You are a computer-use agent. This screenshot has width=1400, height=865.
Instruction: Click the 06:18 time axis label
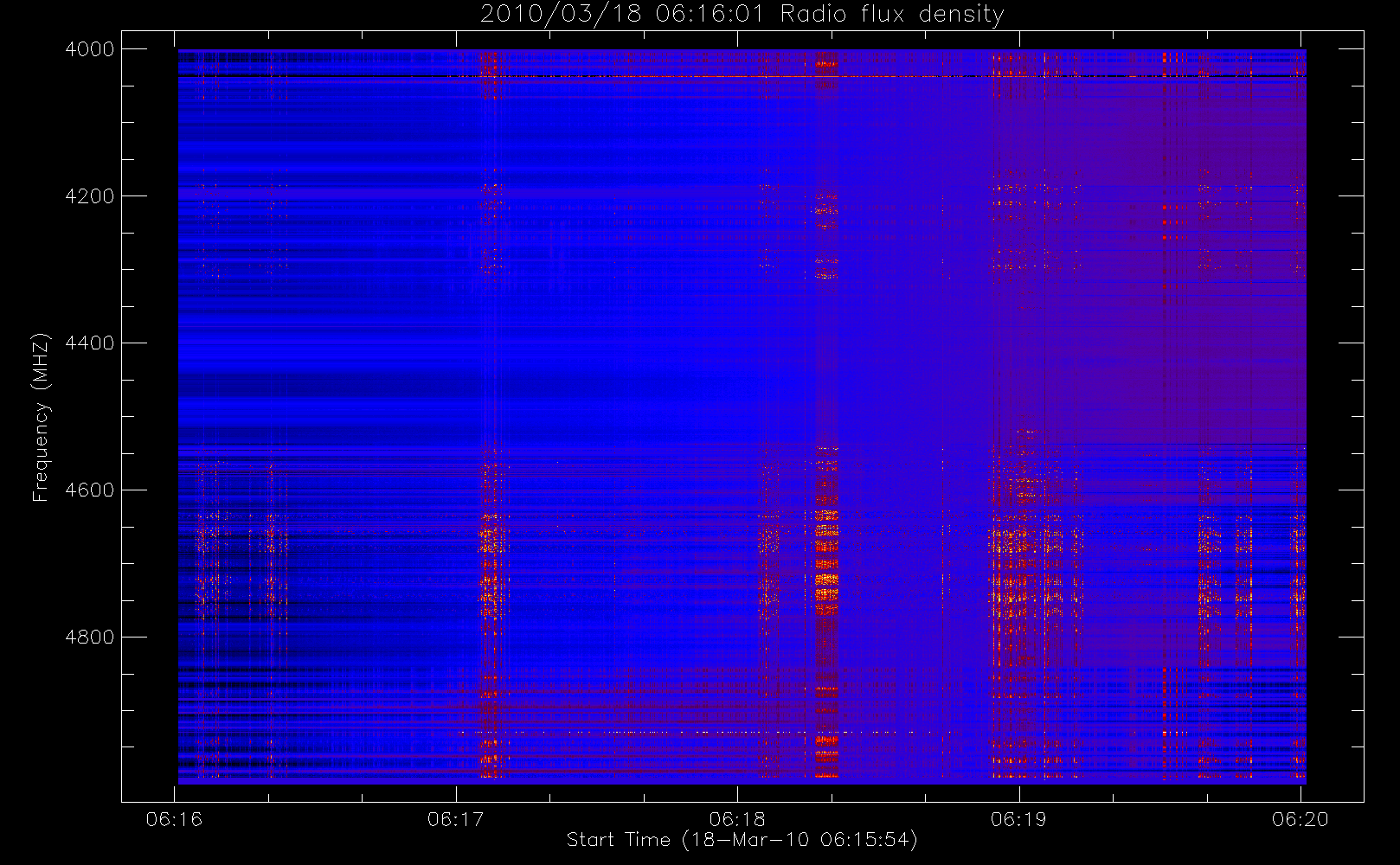tap(737, 819)
